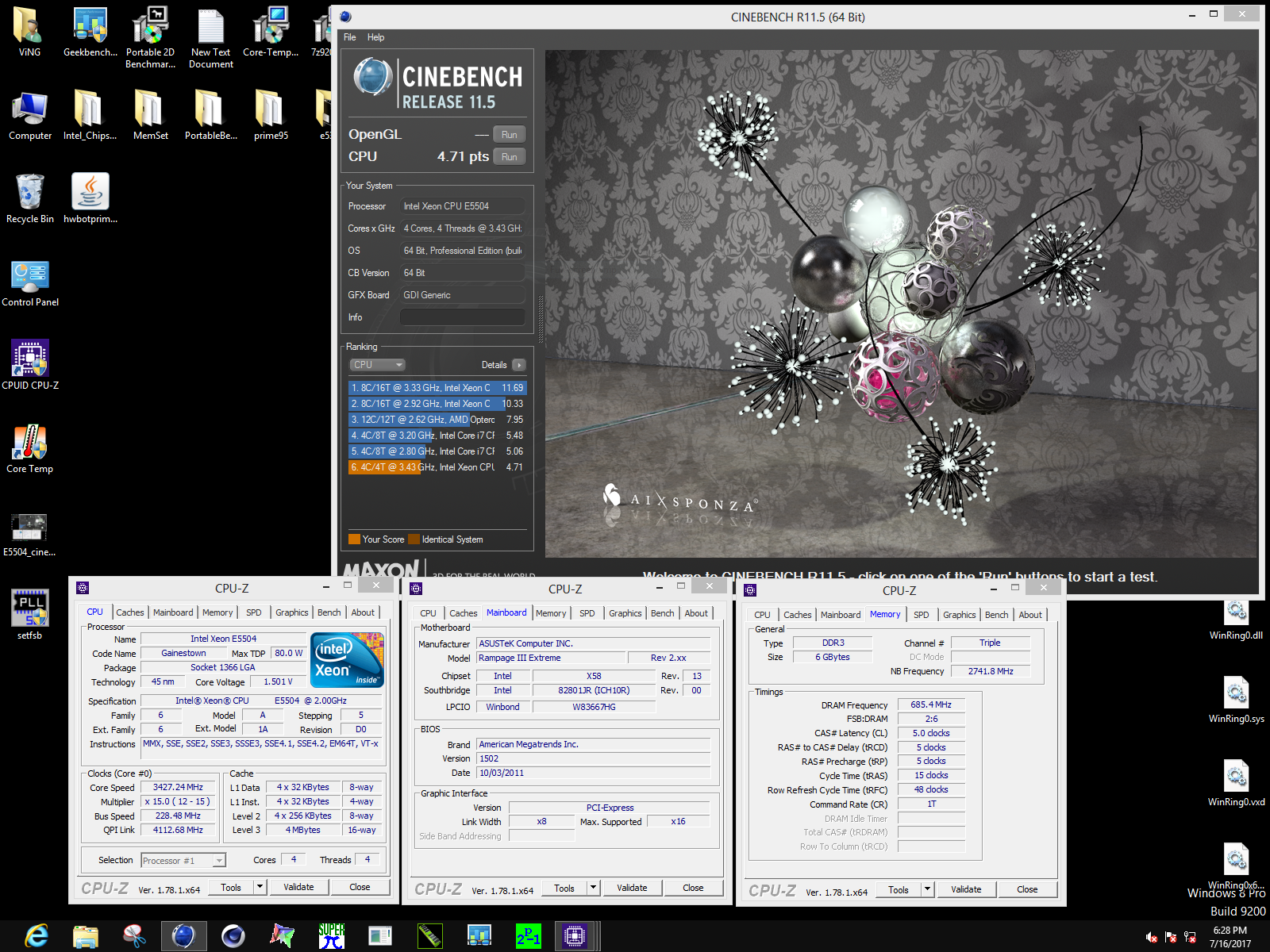Click the Close button in right CPU-Z window
Viewport: 1270px width, 952px height.
tap(1027, 889)
